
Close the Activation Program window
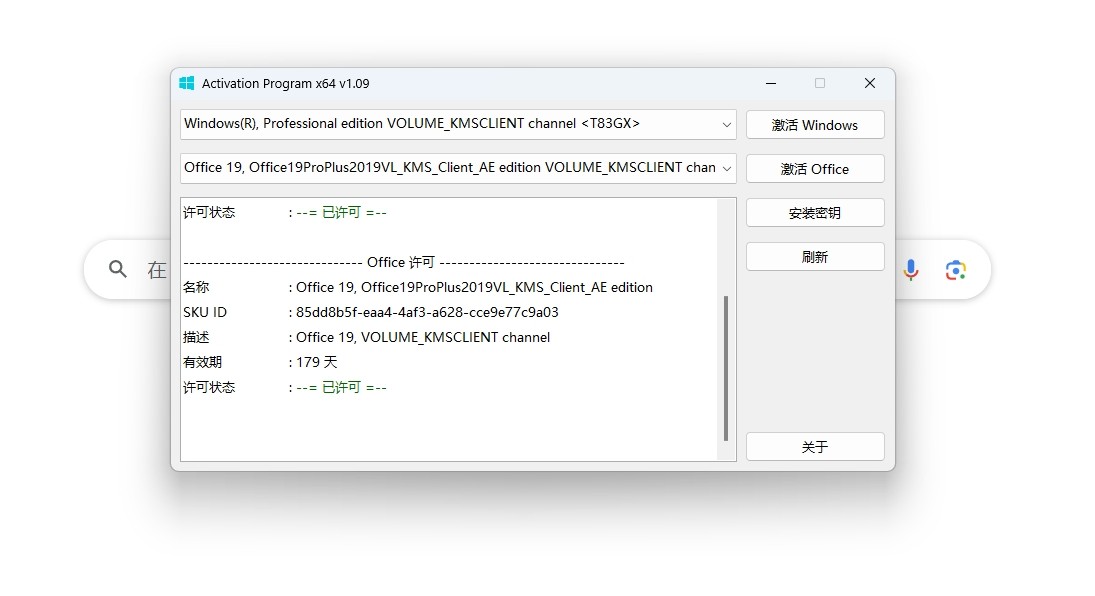869,83
